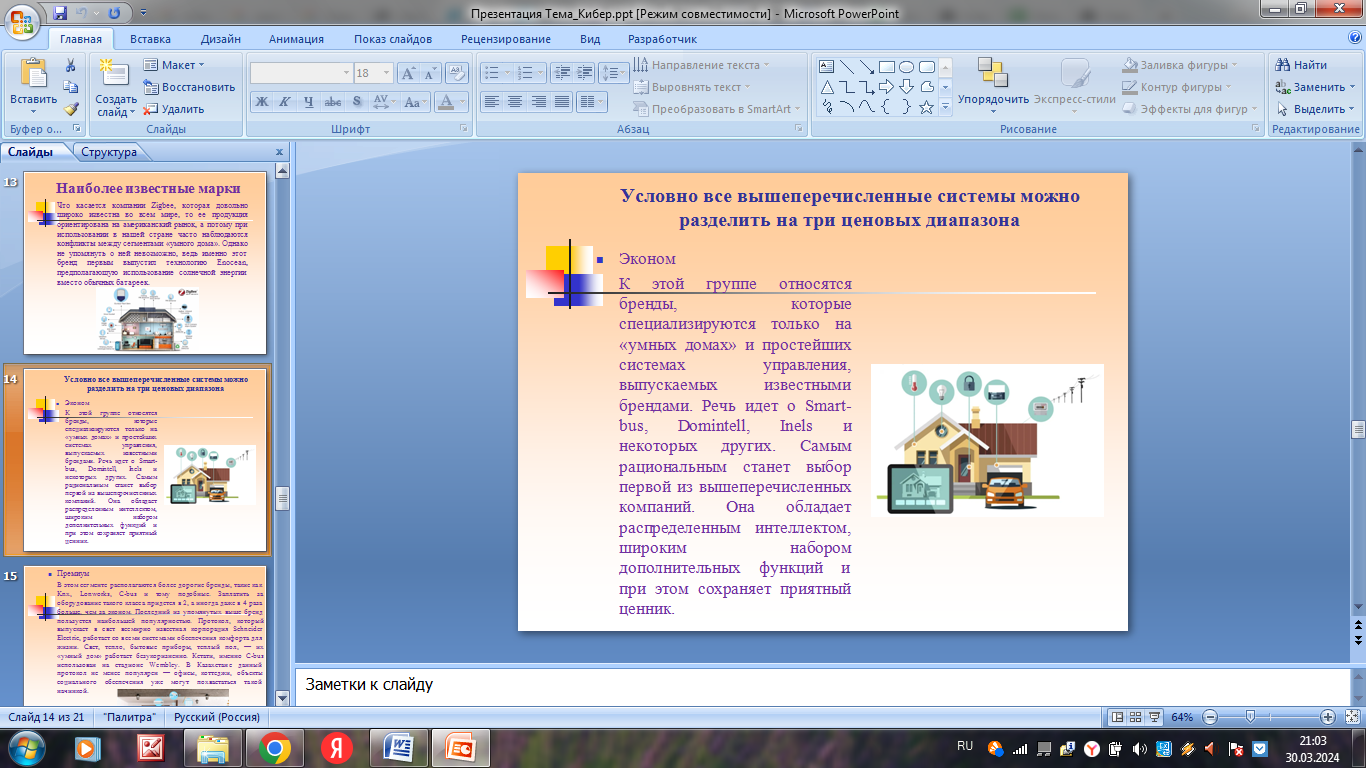
Task: Increase font size with large A icon
Action: pyautogui.click(x=408, y=73)
